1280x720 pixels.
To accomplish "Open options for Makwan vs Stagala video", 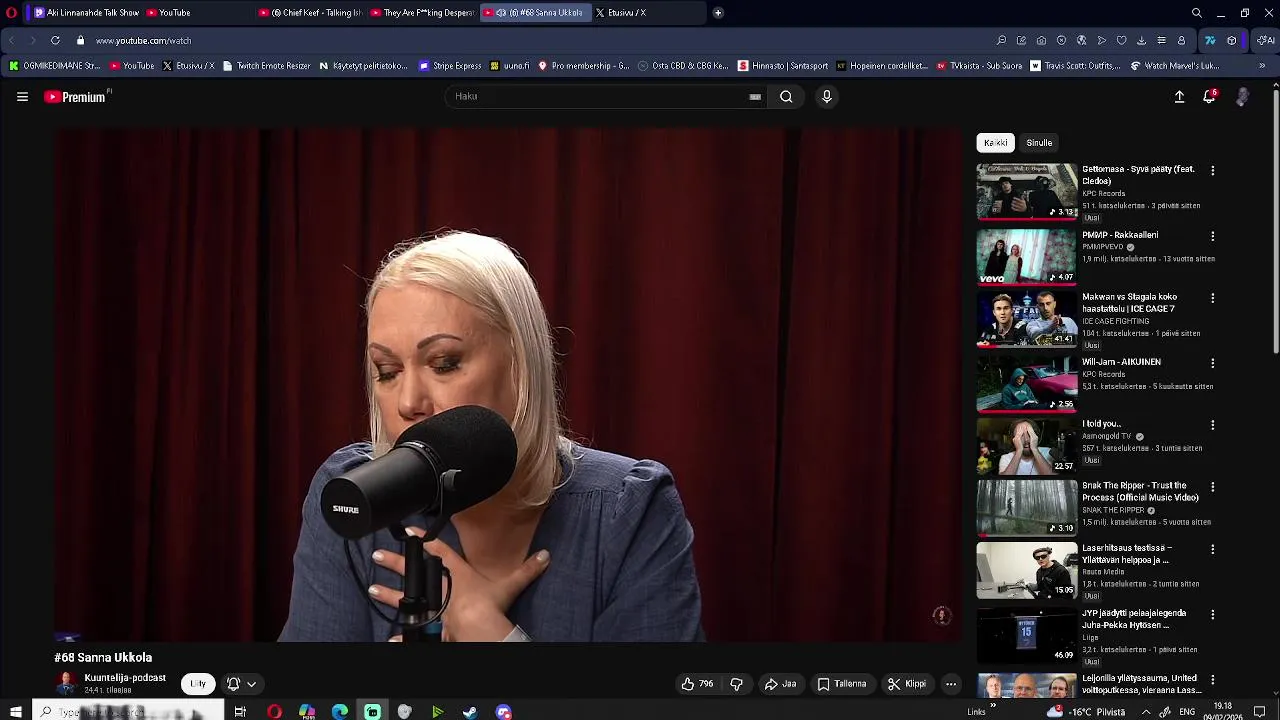I will 1212,299.
